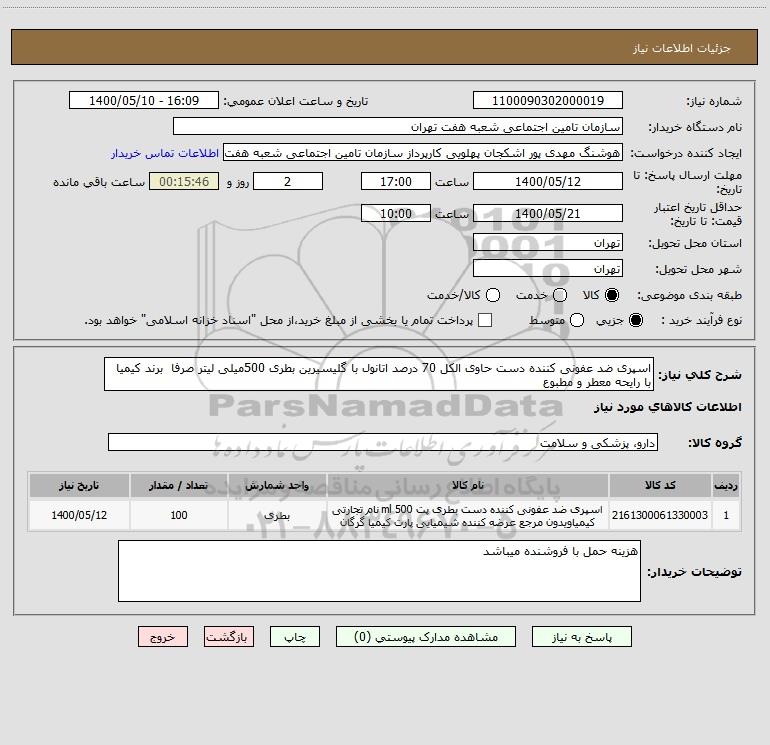Click the شماره نیاز field 1100090302000019
770x745 pixels.
548,101
